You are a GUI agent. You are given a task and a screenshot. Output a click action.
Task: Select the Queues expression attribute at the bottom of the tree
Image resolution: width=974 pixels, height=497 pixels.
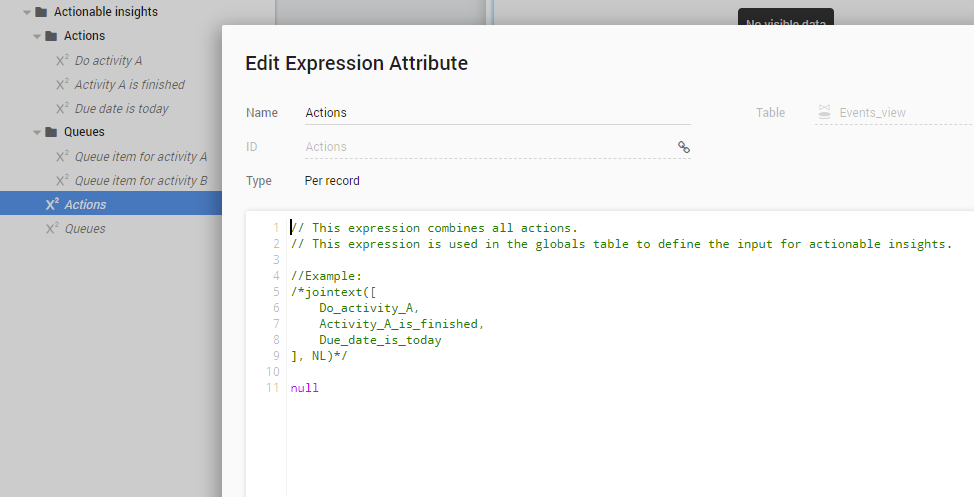pyautogui.click(x=85, y=229)
